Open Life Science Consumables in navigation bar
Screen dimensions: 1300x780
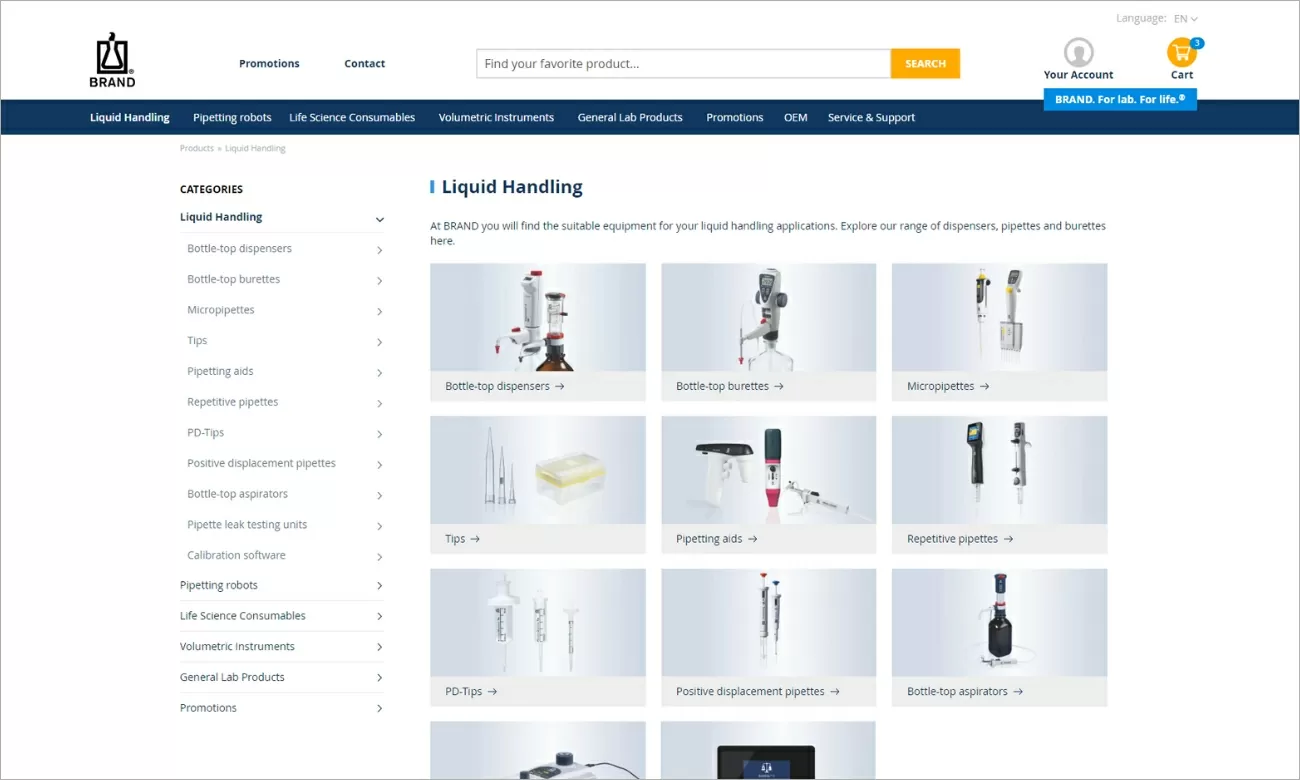click(x=352, y=118)
